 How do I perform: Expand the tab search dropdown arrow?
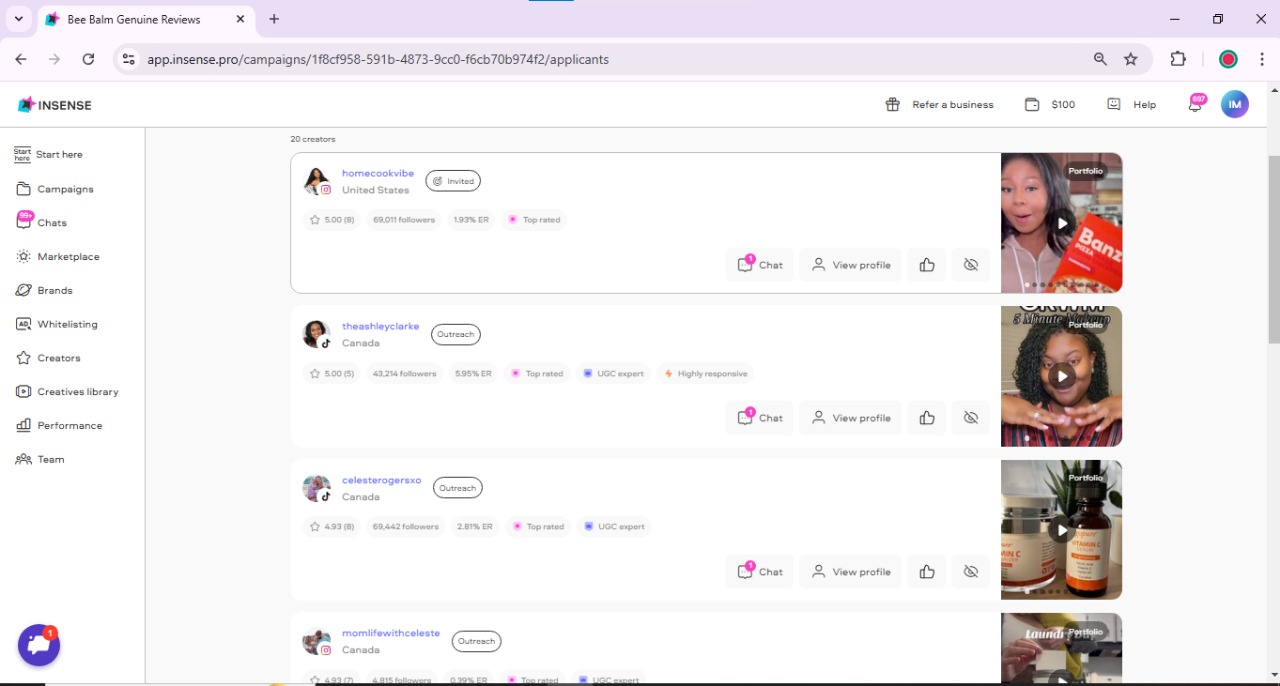tap(18, 19)
